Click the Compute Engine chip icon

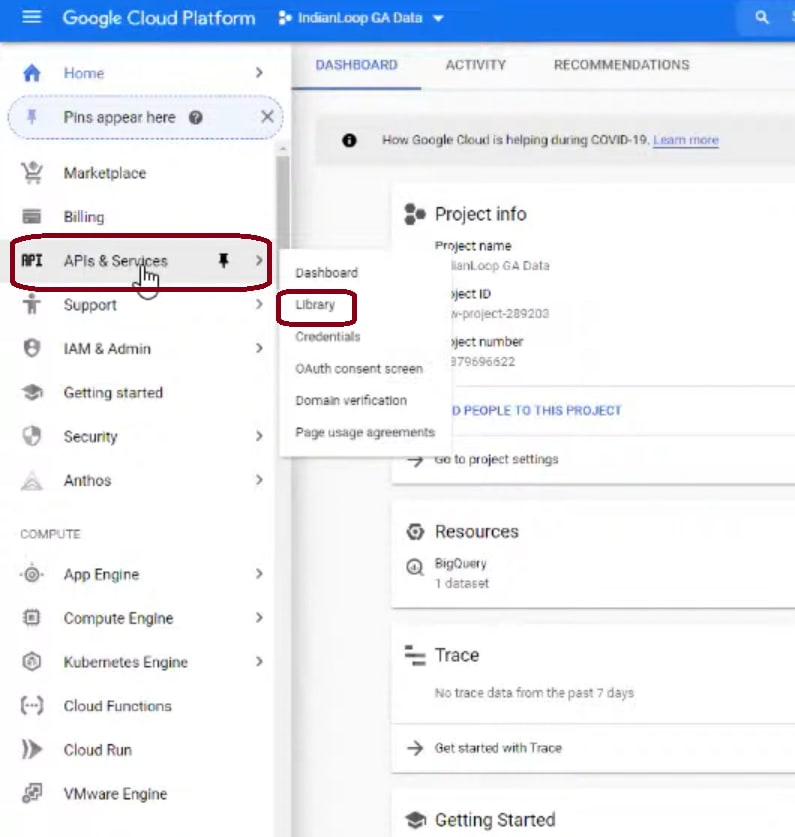(32, 618)
